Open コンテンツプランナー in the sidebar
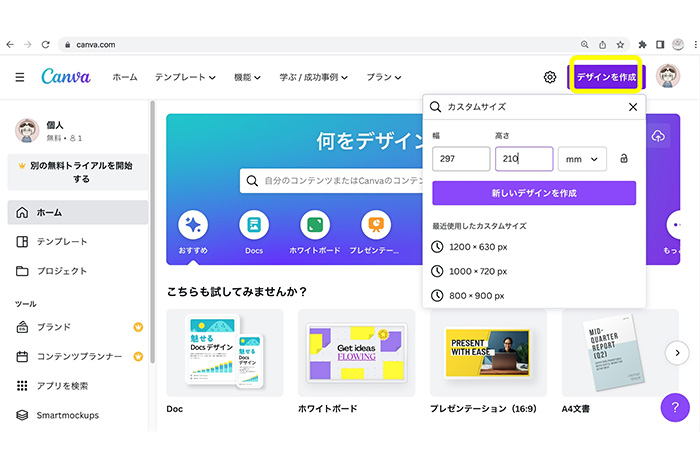The width and height of the screenshot is (700, 467). coord(78,356)
